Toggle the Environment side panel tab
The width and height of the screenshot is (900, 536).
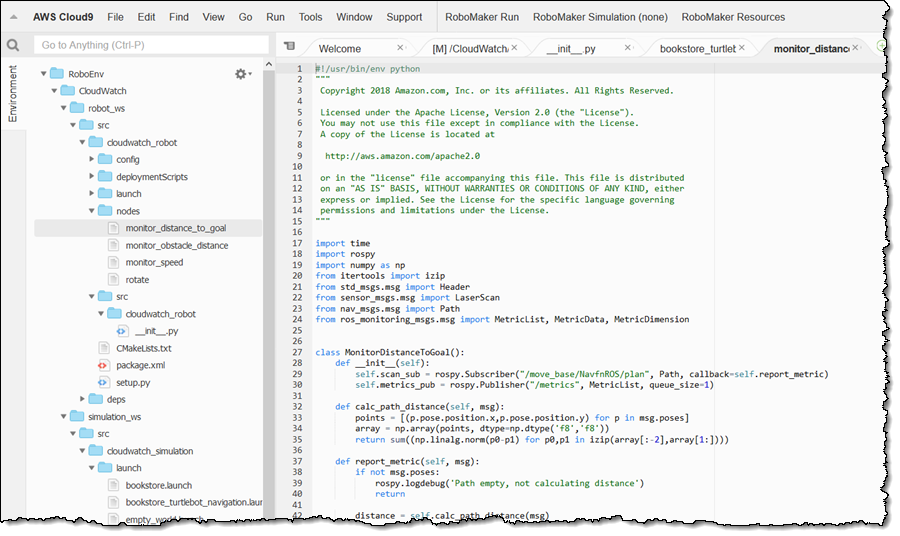click(13, 95)
